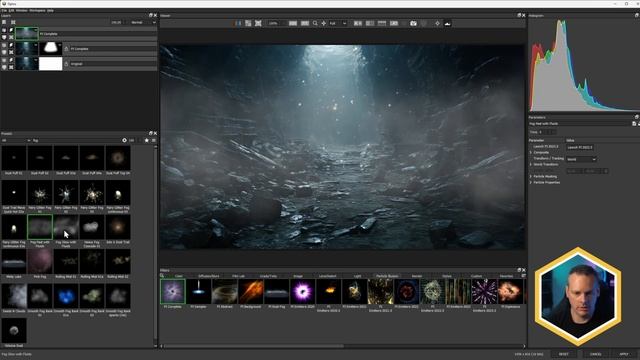Toggle the histogram mountain icon in Viewer toolbar
The height and width of the screenshot is (360, 640).
(447, 23)
